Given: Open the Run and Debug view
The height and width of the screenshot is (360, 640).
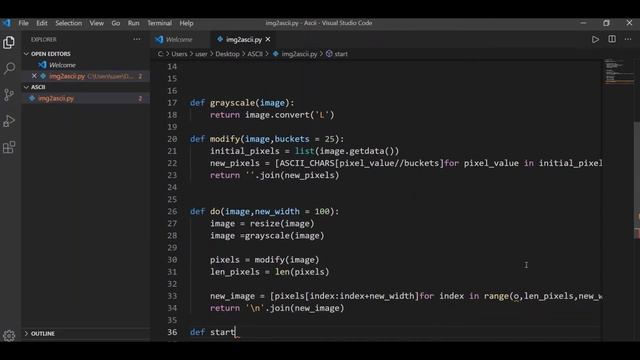Looking at the screenshot, I should click(x=9, y=121).
